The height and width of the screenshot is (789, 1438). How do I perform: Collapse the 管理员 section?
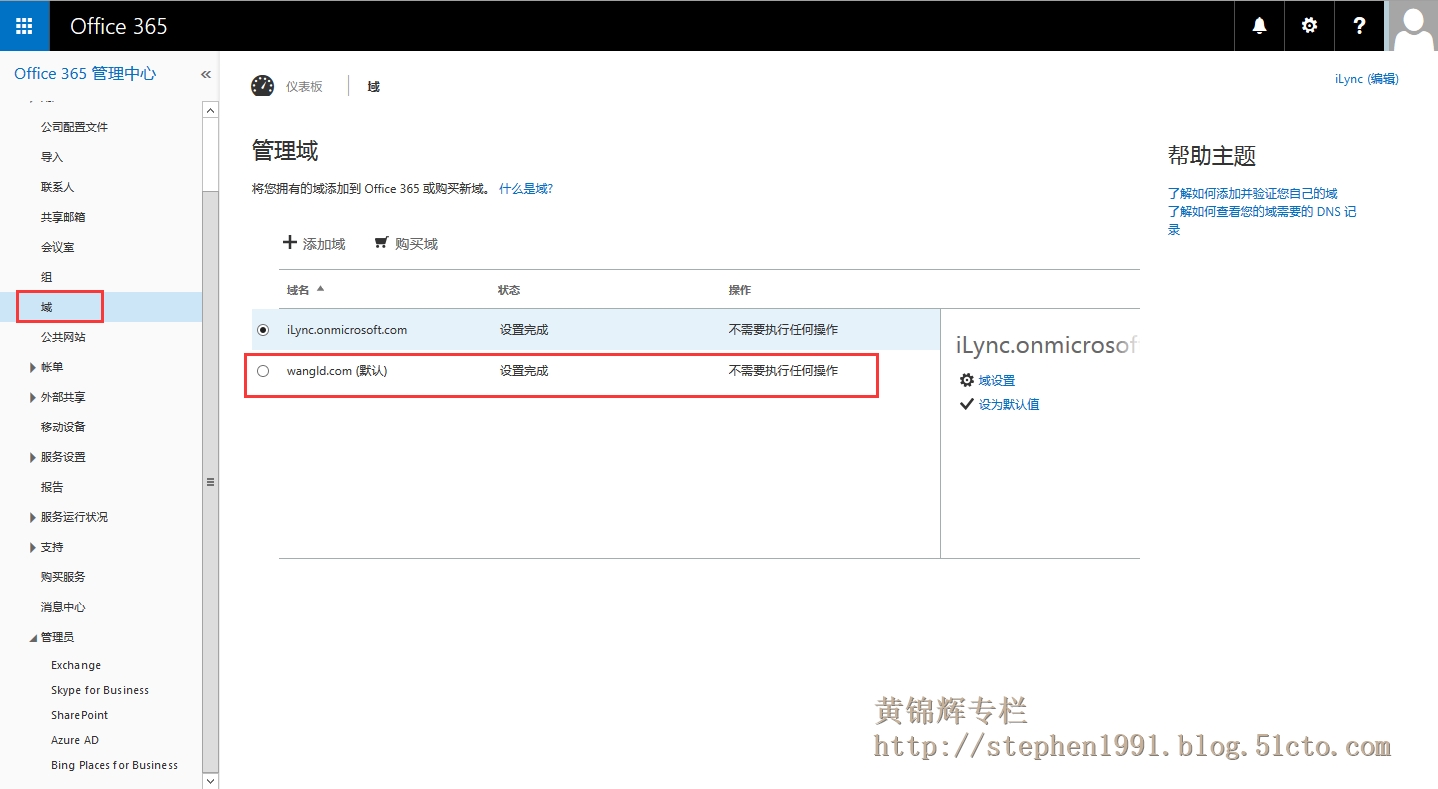coord(34,637)
